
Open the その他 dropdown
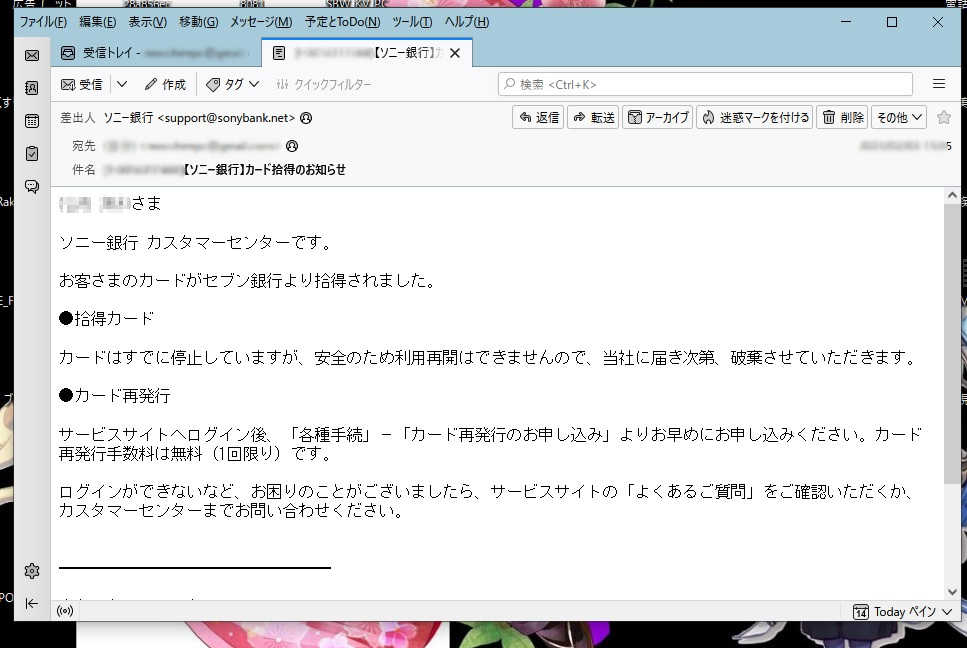899,117
